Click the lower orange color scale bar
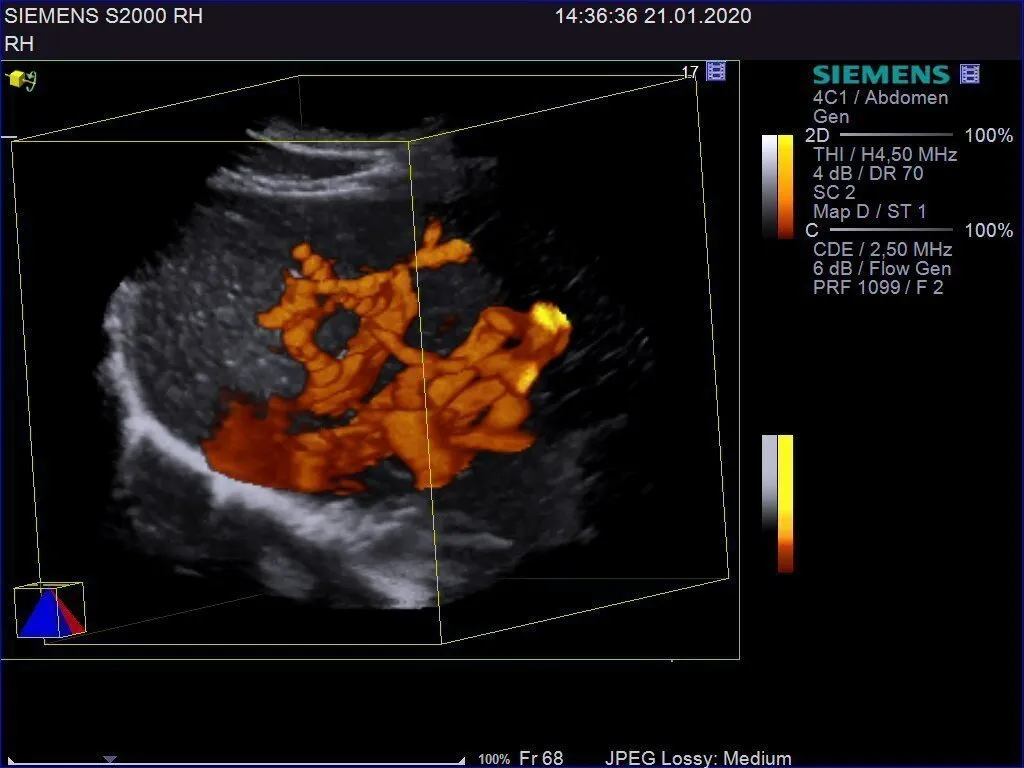 [786, 502]
